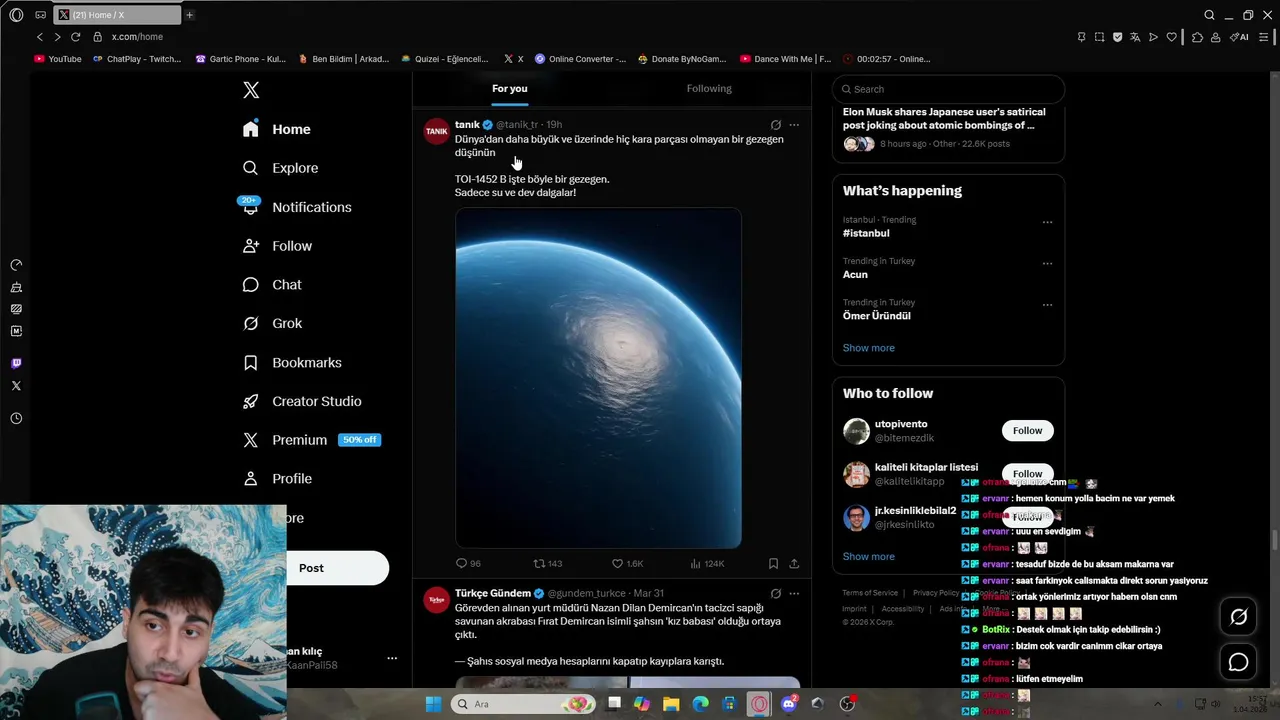The image size is (1280, 720).
Task: Reload the page in browser toolbar
Action: [75, 37]
